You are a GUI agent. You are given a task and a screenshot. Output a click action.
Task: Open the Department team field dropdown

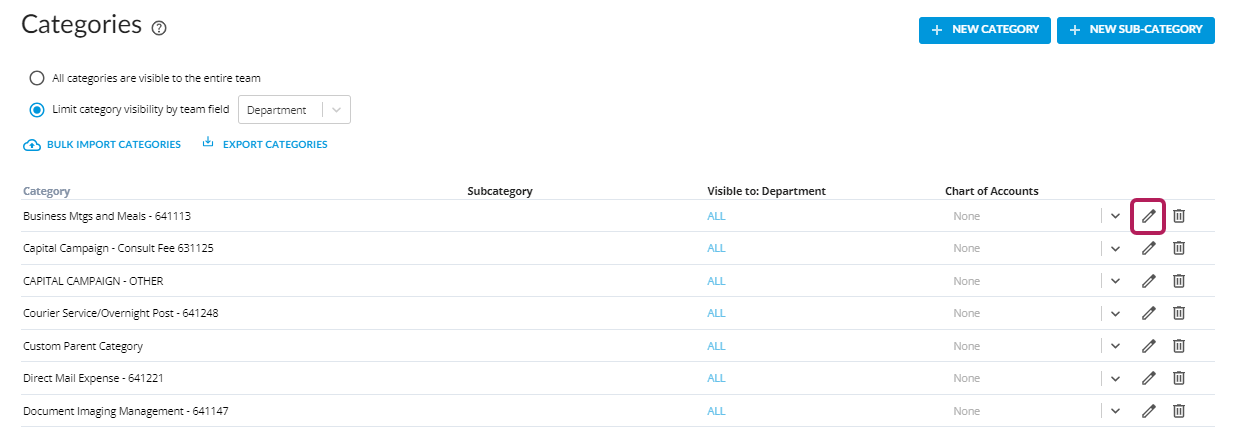point(294,110)
